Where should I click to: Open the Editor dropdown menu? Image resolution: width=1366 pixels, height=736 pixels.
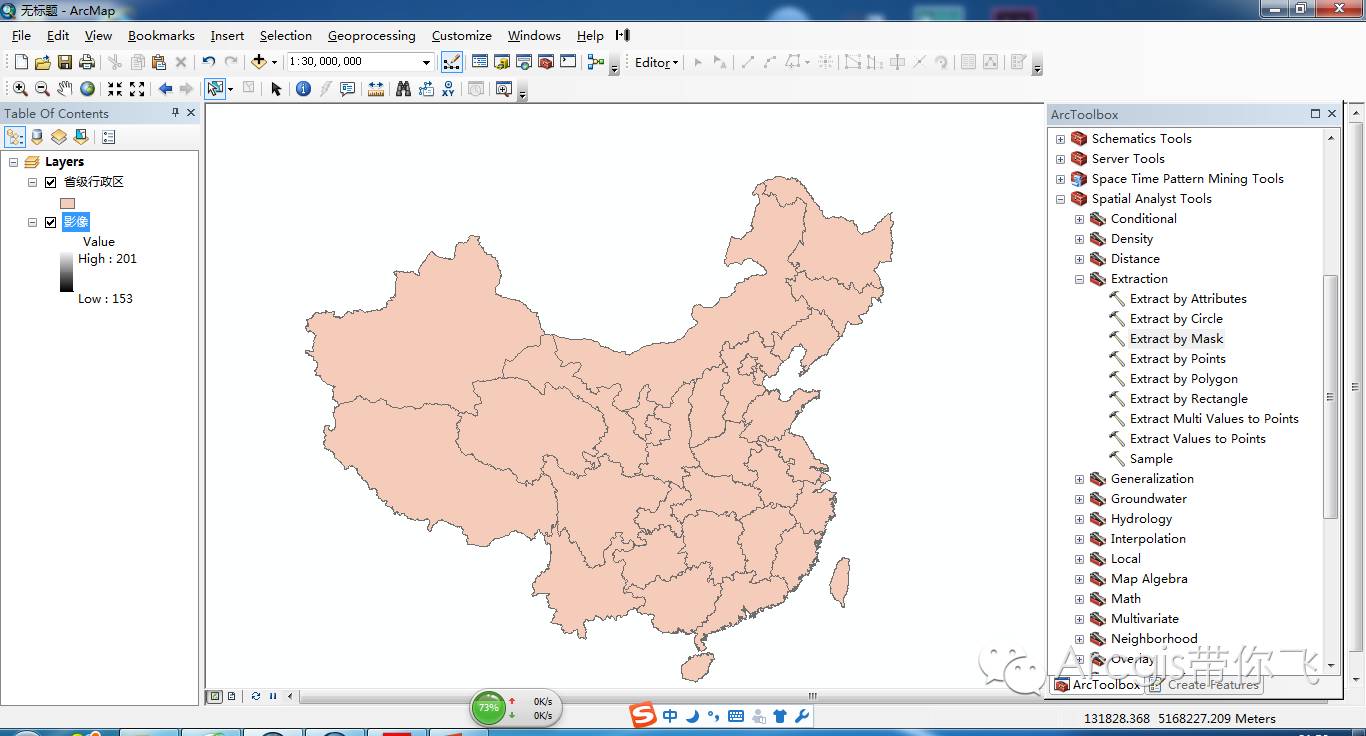tap(656, 62)
